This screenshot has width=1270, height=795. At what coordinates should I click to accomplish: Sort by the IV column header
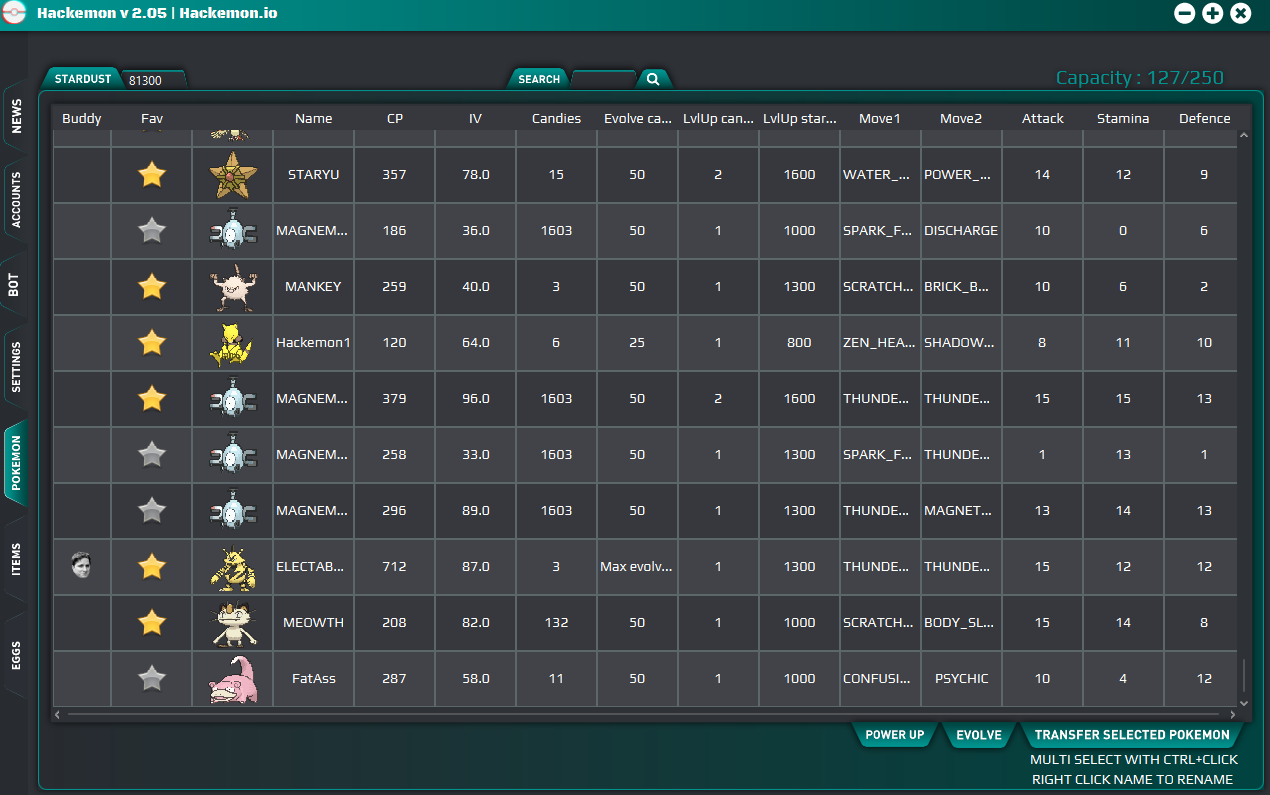coord(475,118)
